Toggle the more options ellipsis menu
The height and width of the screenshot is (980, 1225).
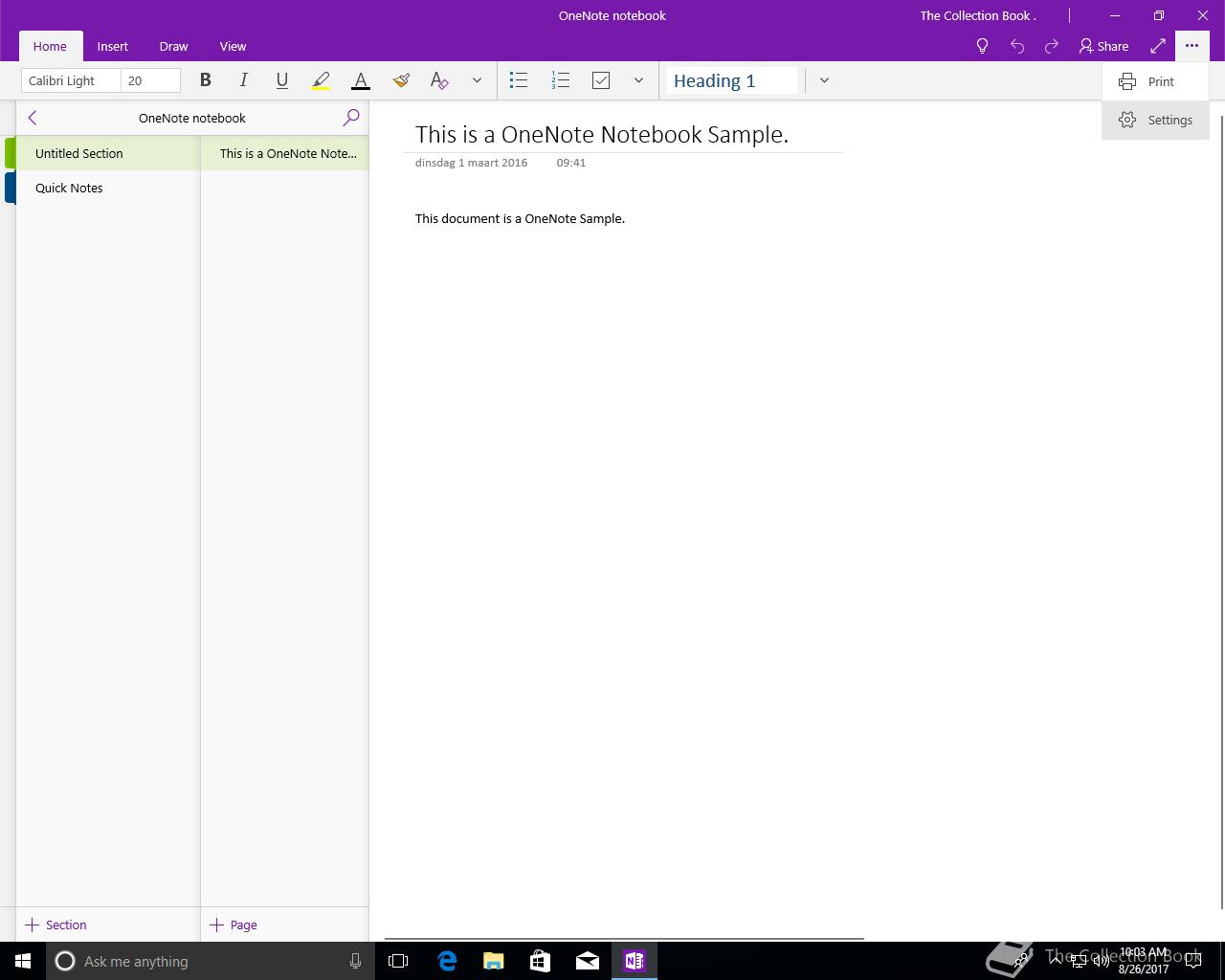click(1192, 46)
